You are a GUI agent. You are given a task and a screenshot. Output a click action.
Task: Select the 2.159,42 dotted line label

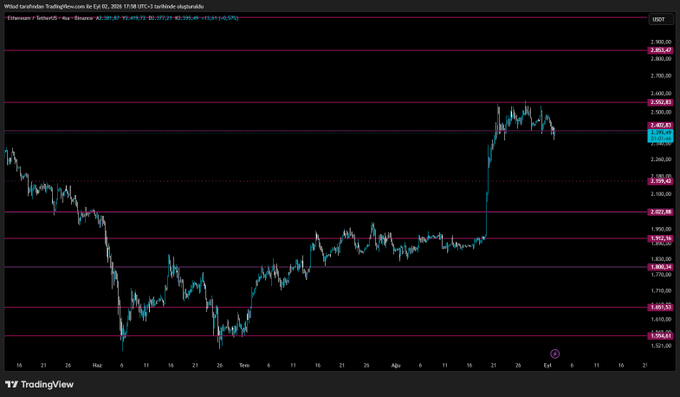coord(661,181)
